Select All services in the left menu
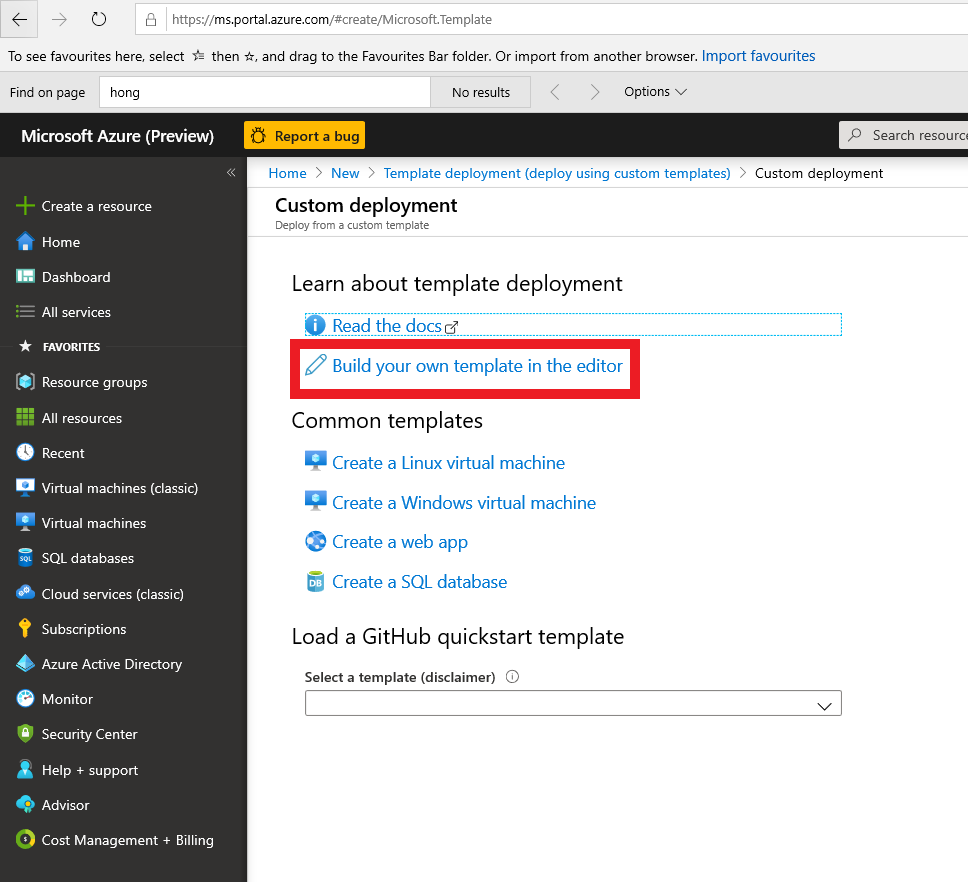Screen dimensions: 968x882 pyautogui.click(x=76, y=312)
